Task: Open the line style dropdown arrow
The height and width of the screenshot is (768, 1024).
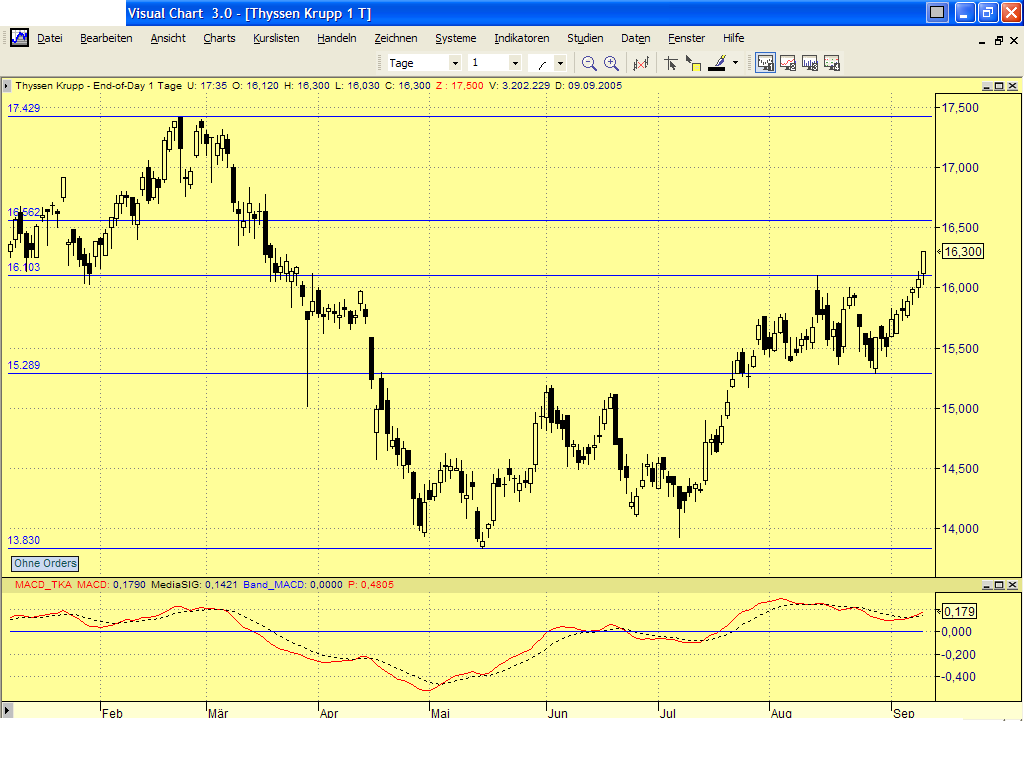Action: tap(562, 62)
